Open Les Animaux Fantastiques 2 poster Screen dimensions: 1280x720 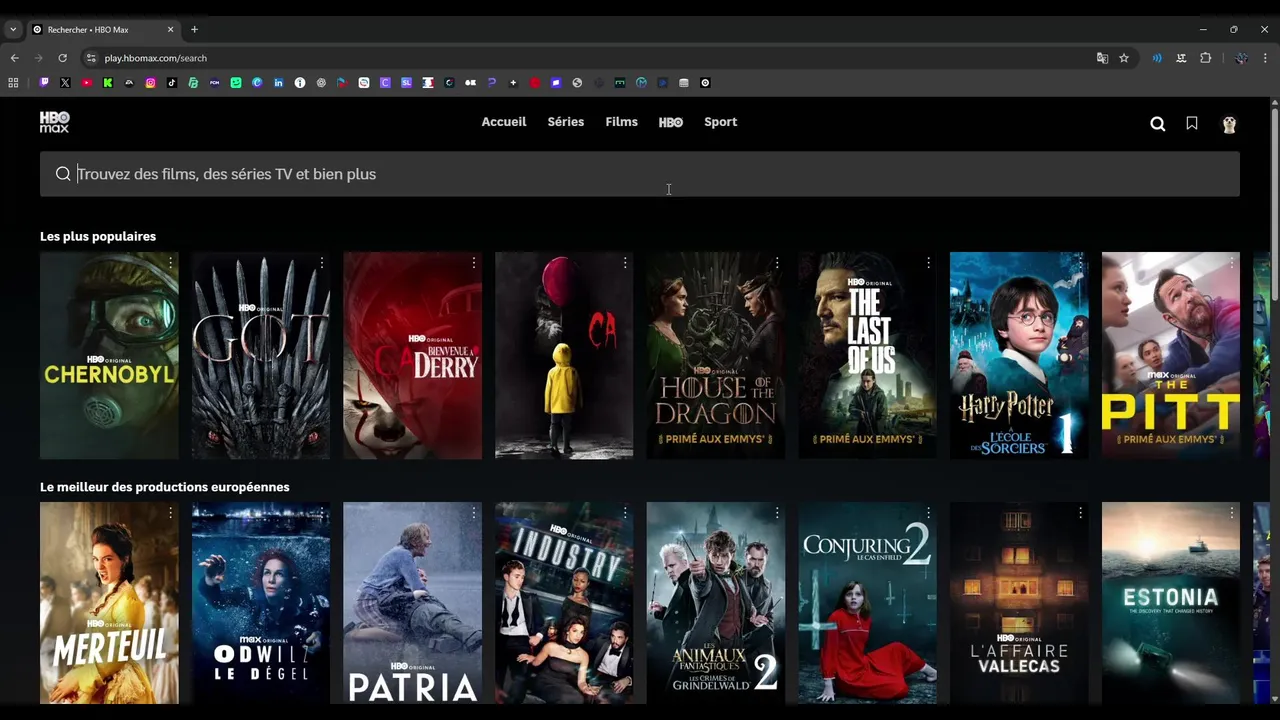coord(716,604)
